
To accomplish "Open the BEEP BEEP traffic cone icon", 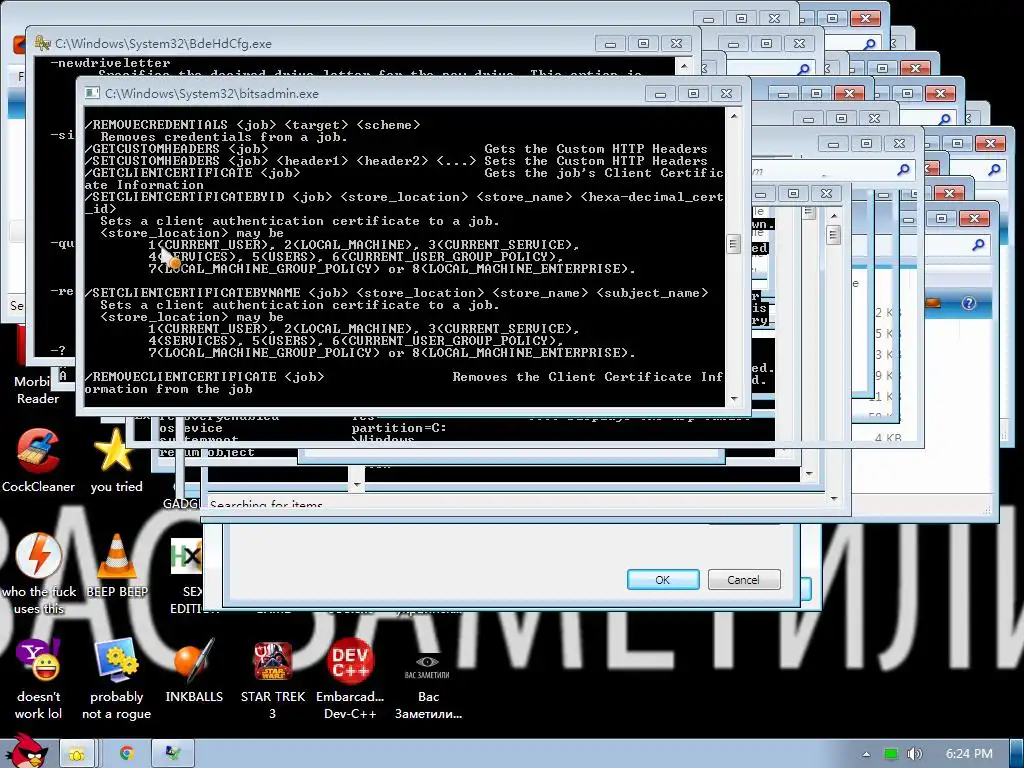I will coord(117,566).
